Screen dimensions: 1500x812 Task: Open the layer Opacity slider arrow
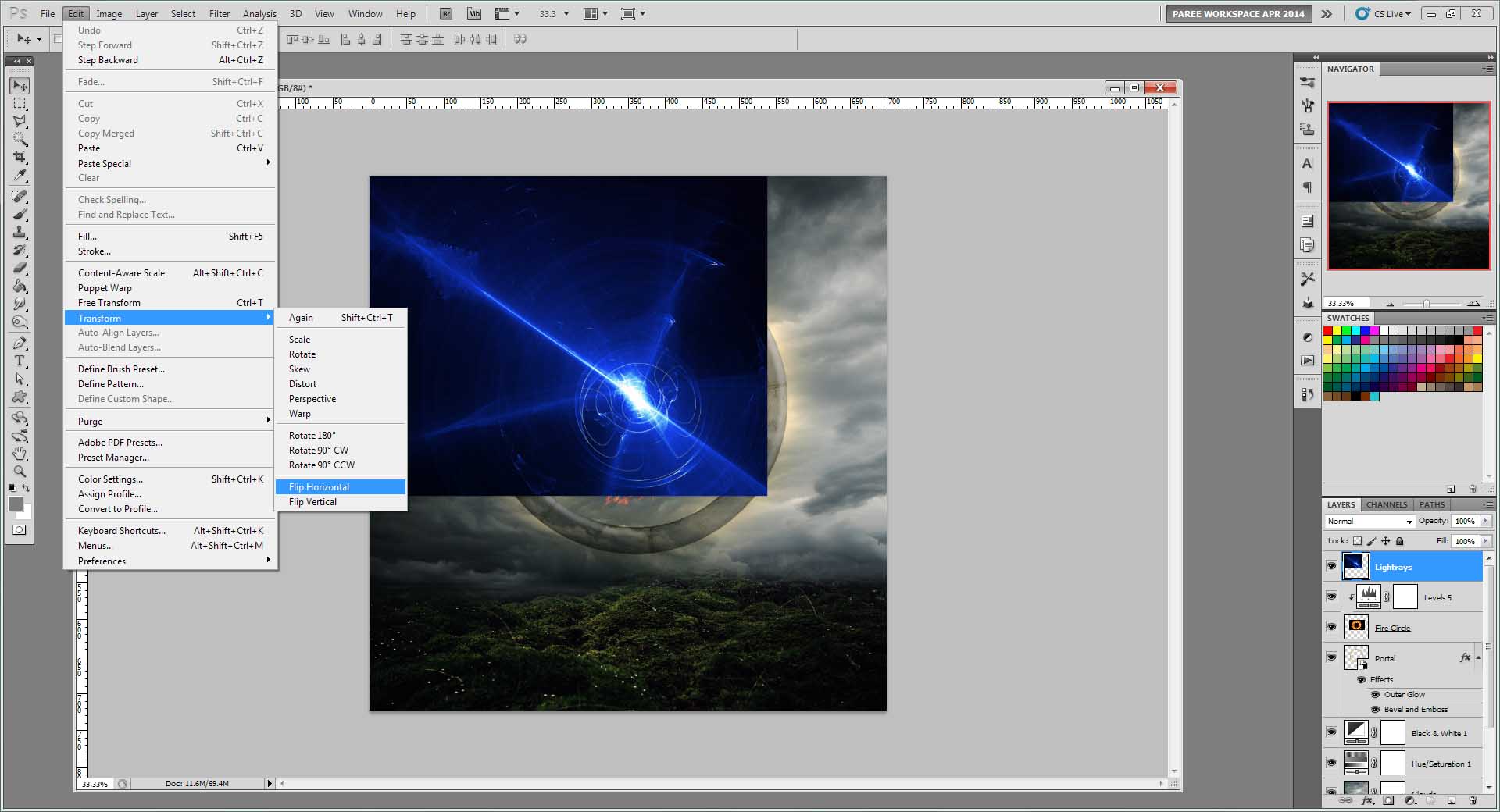1485,521
